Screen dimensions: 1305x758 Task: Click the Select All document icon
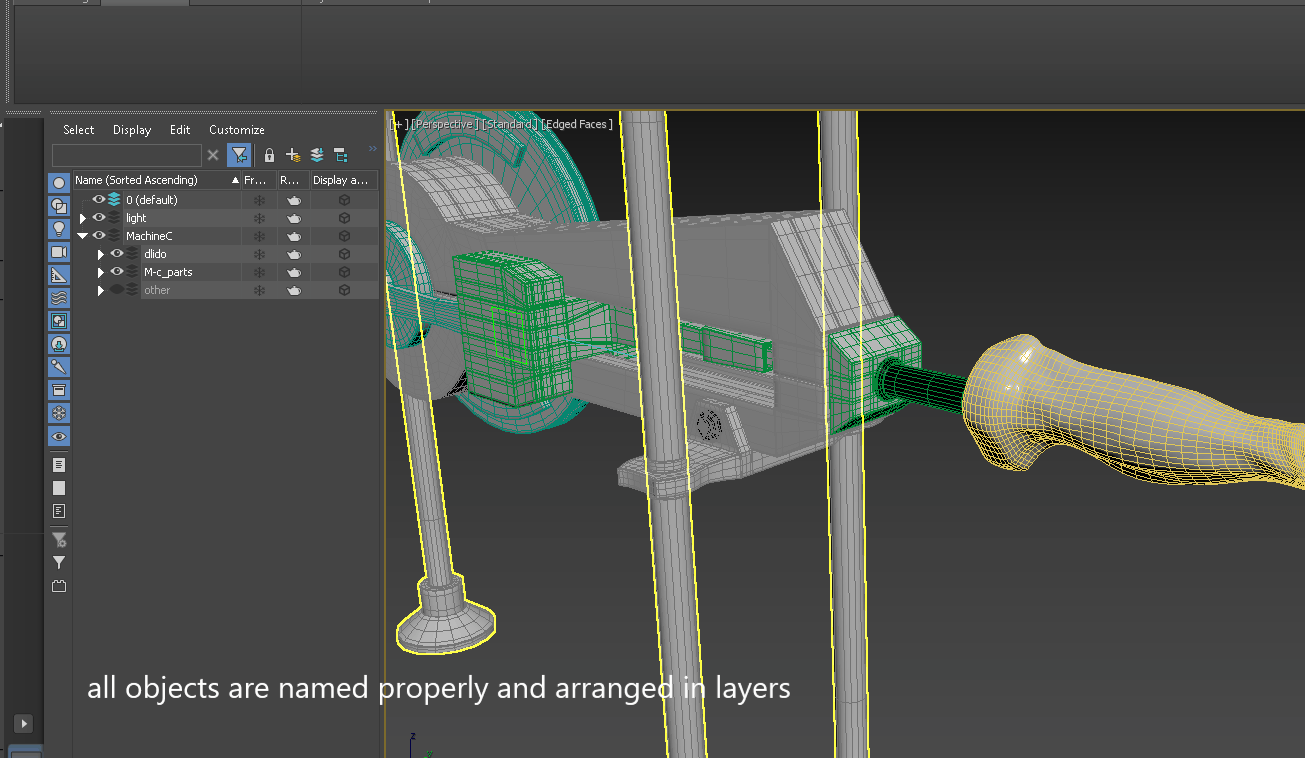(x=59, y=465)
